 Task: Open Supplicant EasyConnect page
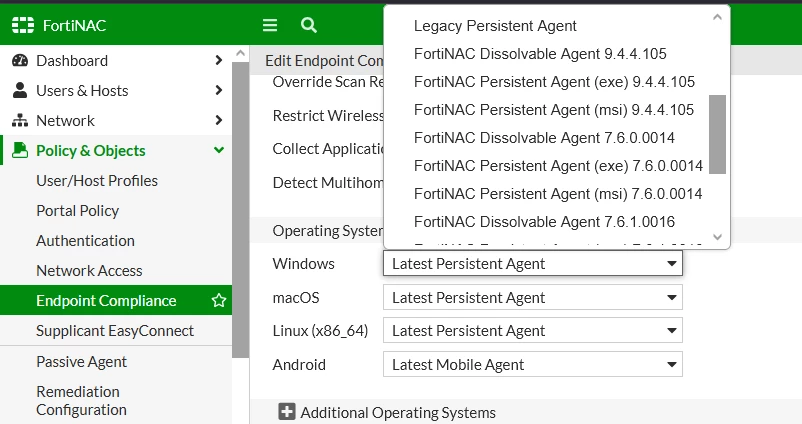tap(115, 330)
